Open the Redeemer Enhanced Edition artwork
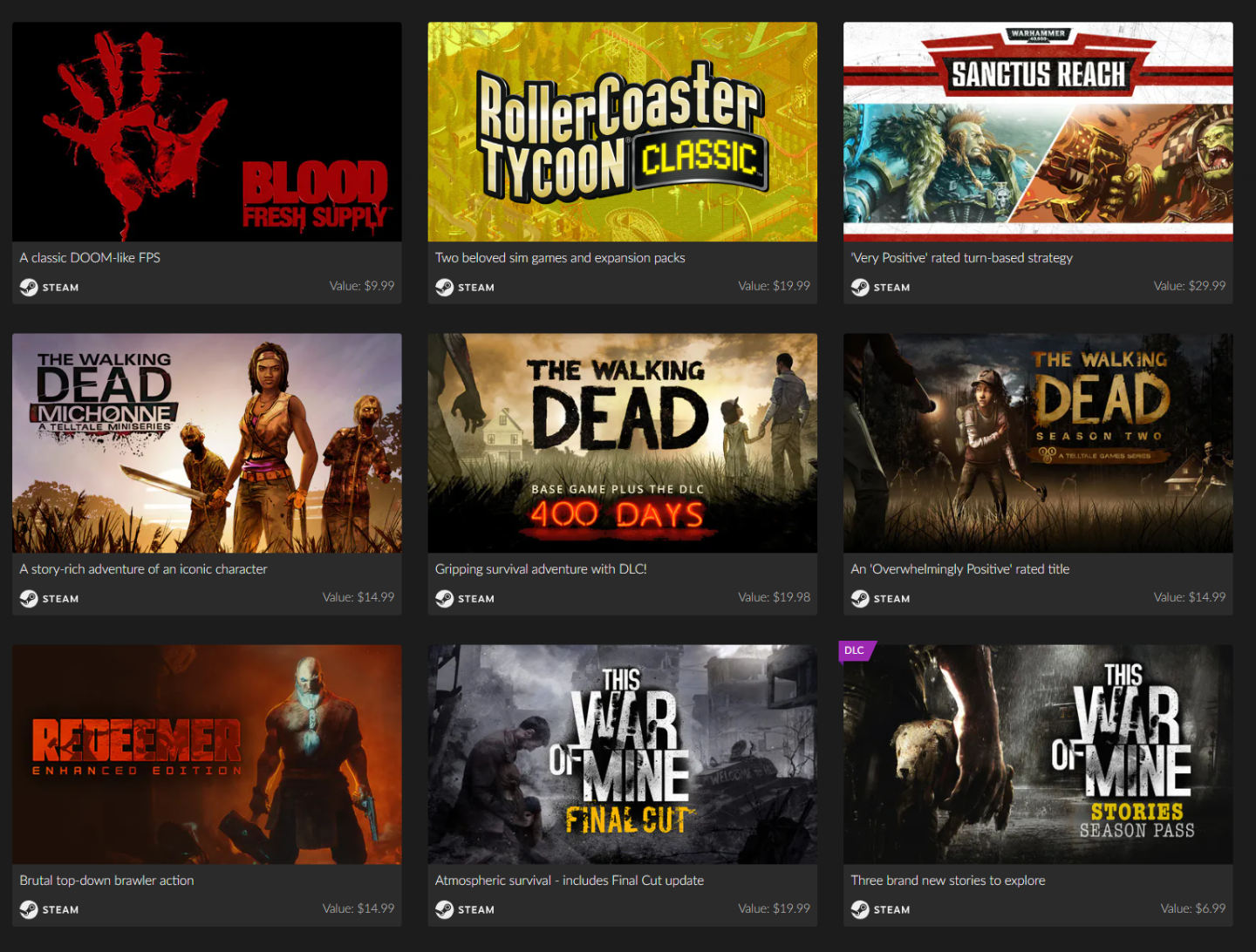 [207, 754]
